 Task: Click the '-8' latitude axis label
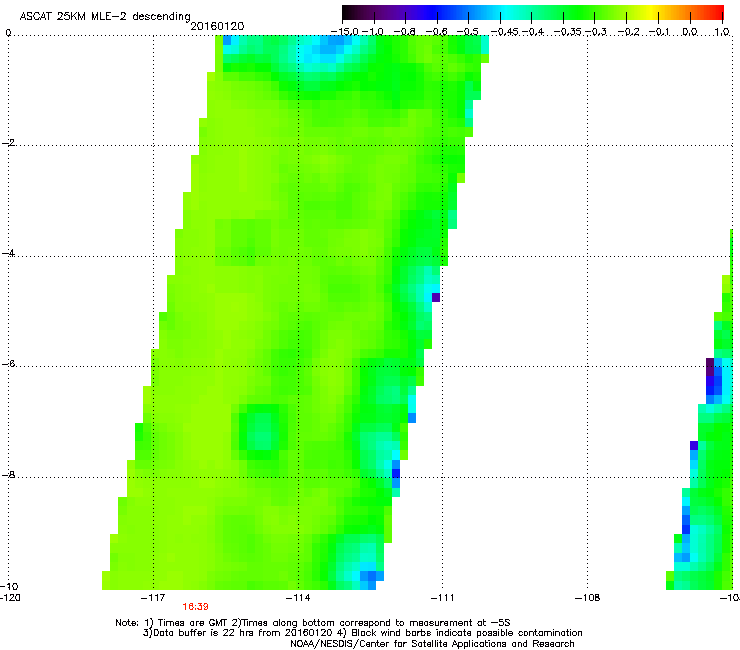[x=8, y=475]
